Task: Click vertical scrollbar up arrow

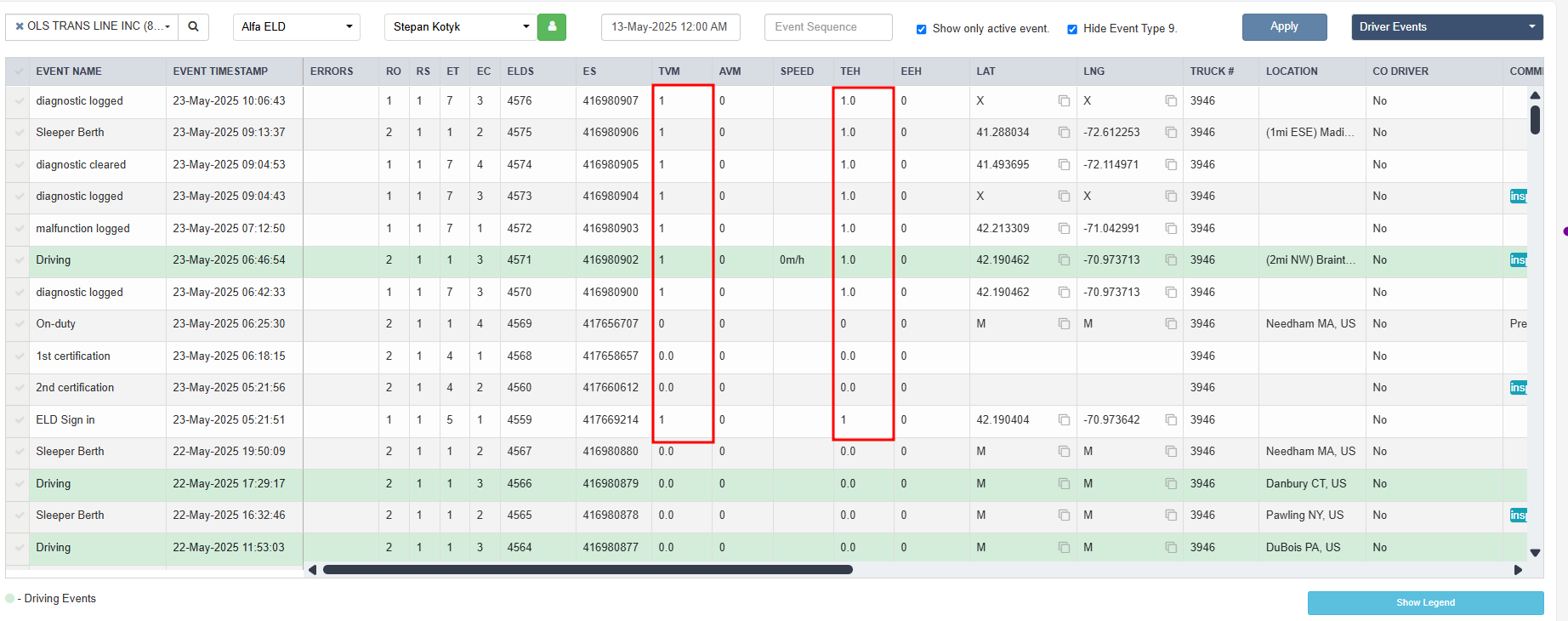Action: tap(1535, 95)
